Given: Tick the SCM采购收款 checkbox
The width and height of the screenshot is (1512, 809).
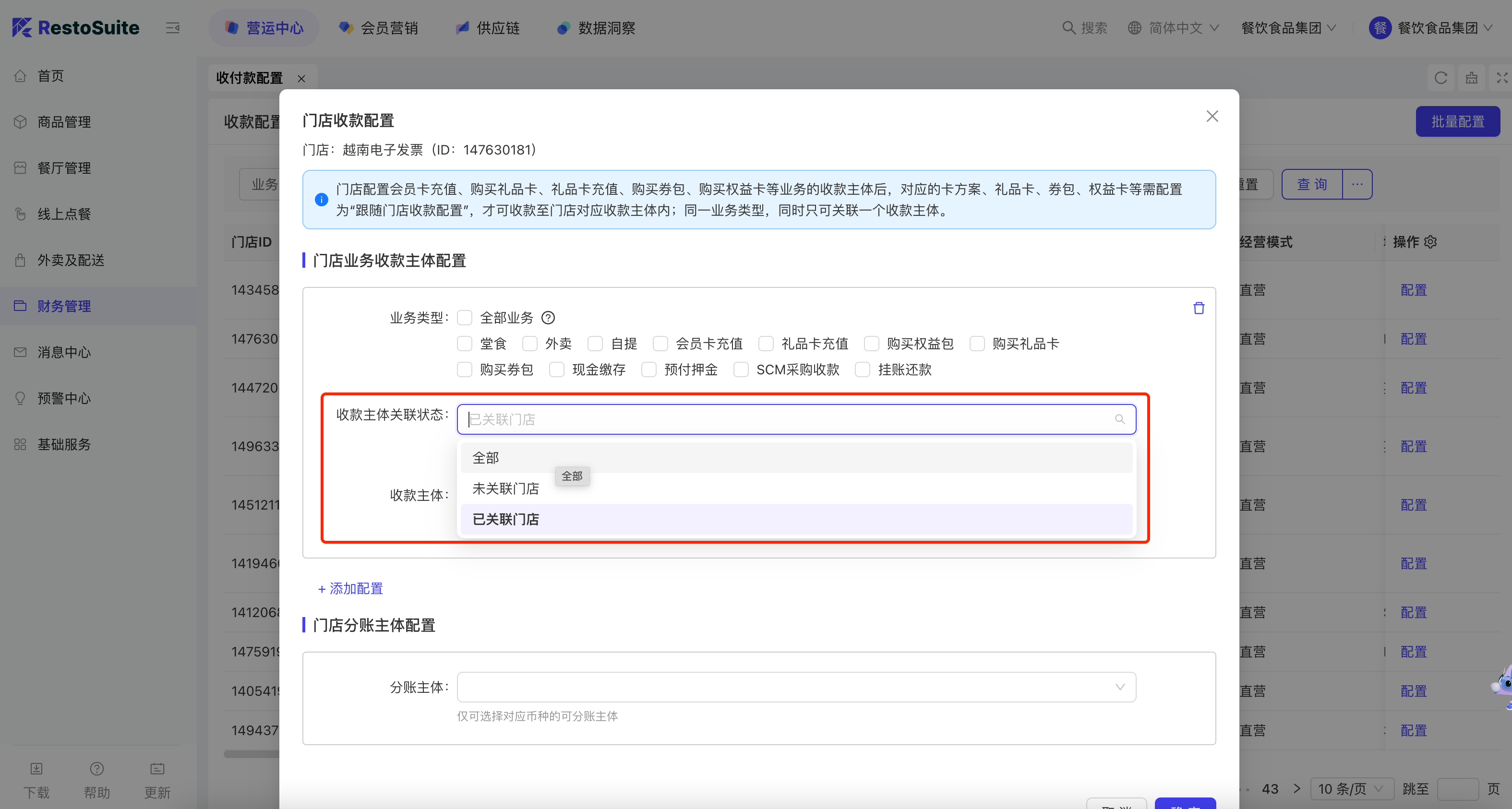Looking at the screenshot, I should tap(741, 369).
